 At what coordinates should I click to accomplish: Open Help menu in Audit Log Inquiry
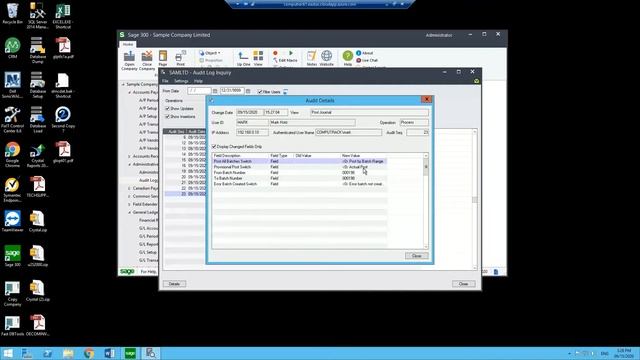(x=198, y=81)
